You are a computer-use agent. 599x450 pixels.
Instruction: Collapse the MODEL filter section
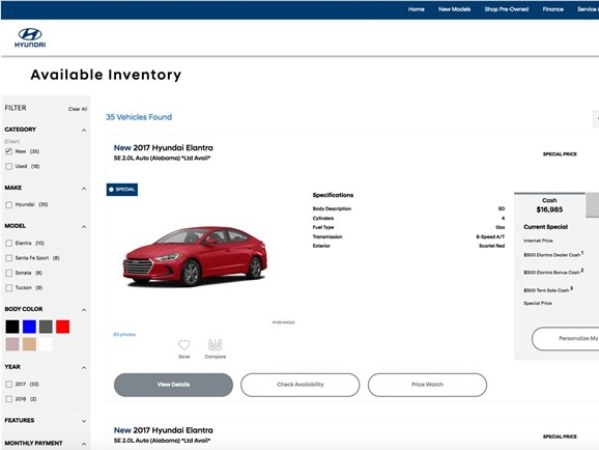(x=84, y=227)
